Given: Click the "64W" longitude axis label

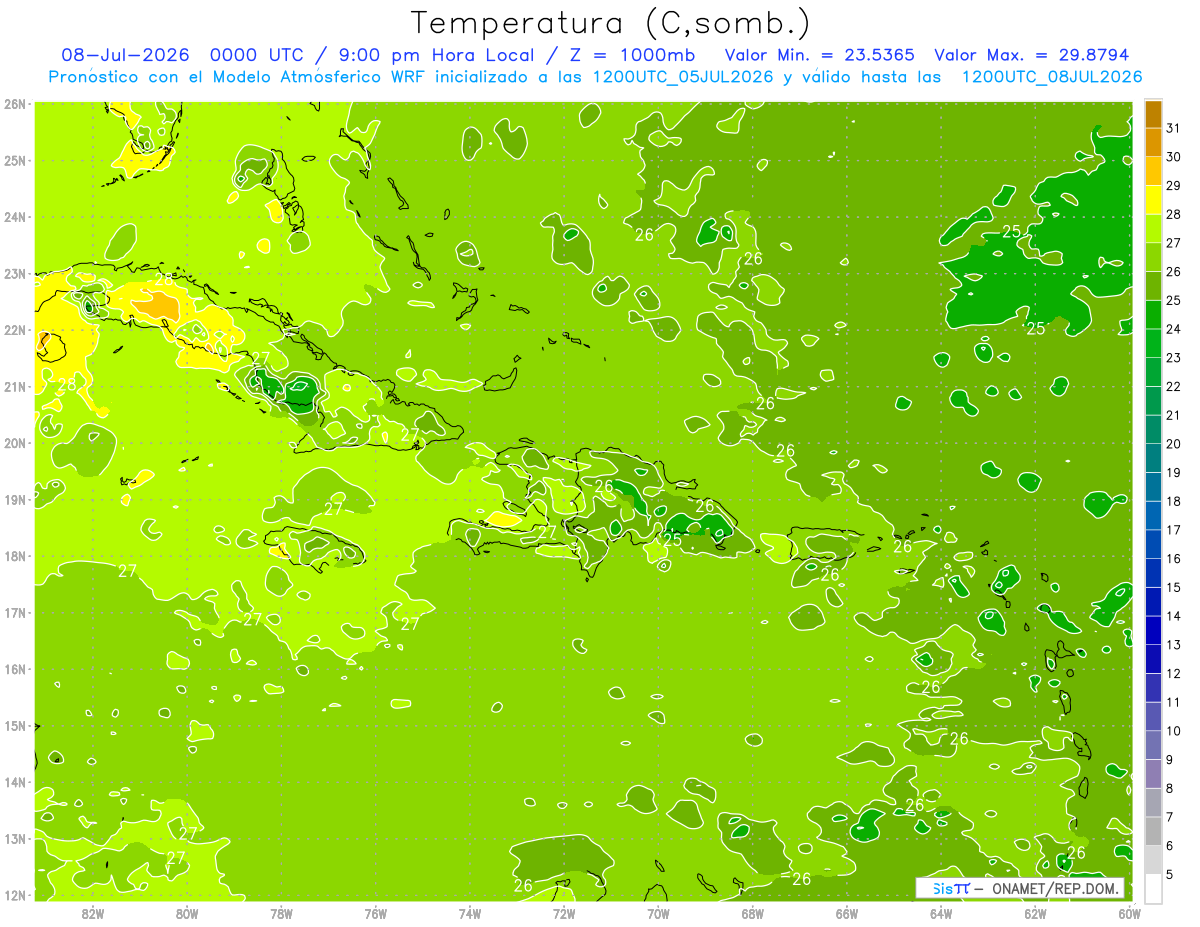Looking at the screenshot, I should tap(941, 913).
